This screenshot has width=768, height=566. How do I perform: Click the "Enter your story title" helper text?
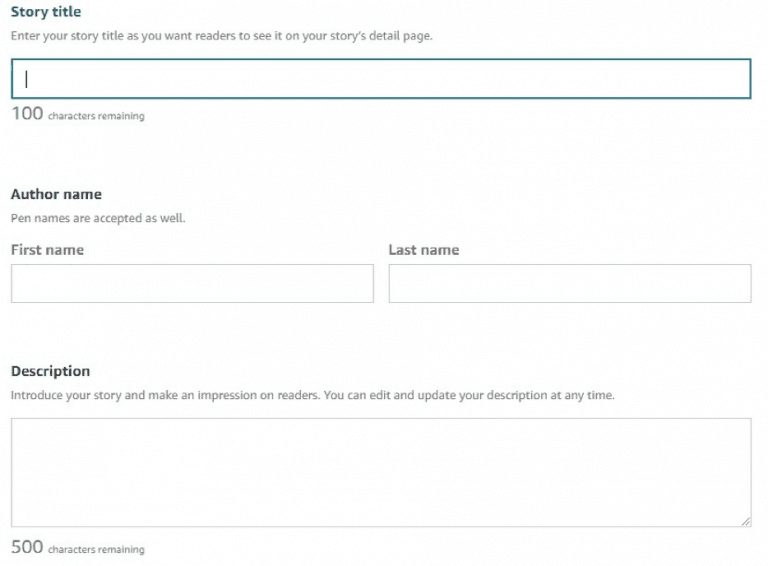point(222,36)
